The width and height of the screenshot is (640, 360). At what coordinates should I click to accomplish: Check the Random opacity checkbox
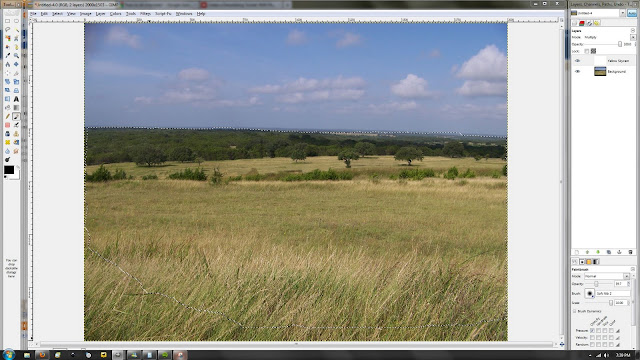click(592, 344)
